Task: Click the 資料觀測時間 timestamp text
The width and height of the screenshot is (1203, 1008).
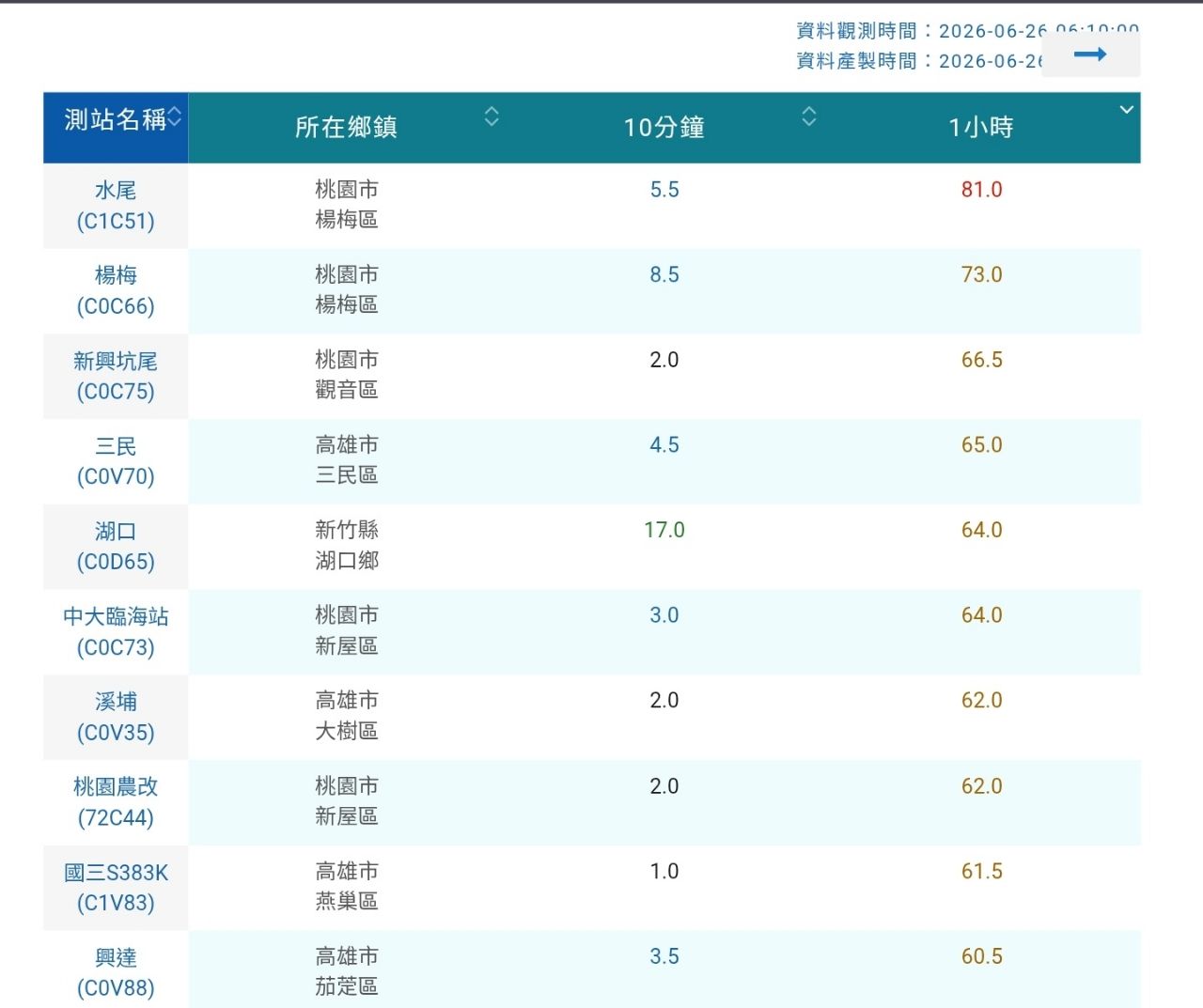Action: point(967,31)
